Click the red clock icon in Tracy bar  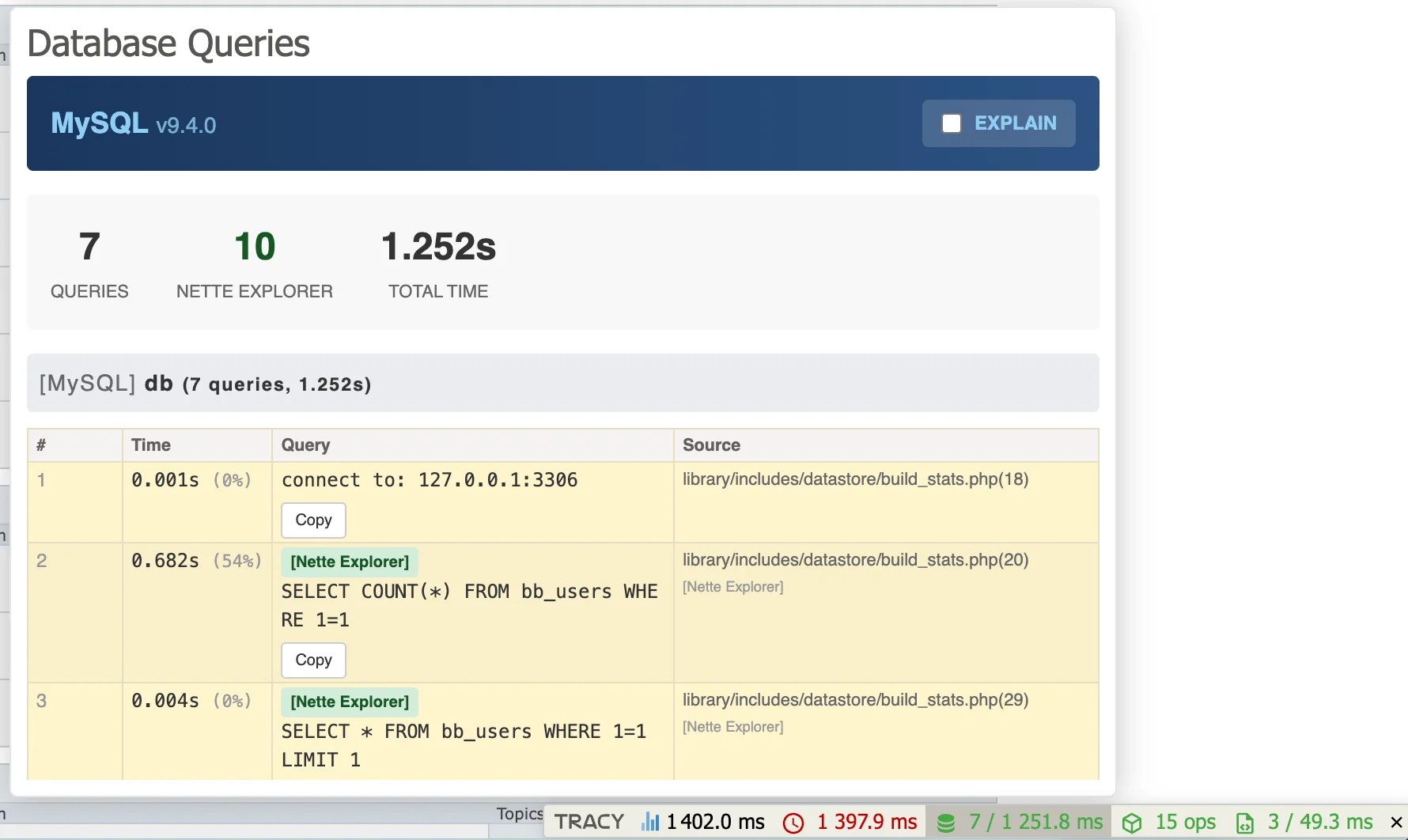tap(793, 823)
